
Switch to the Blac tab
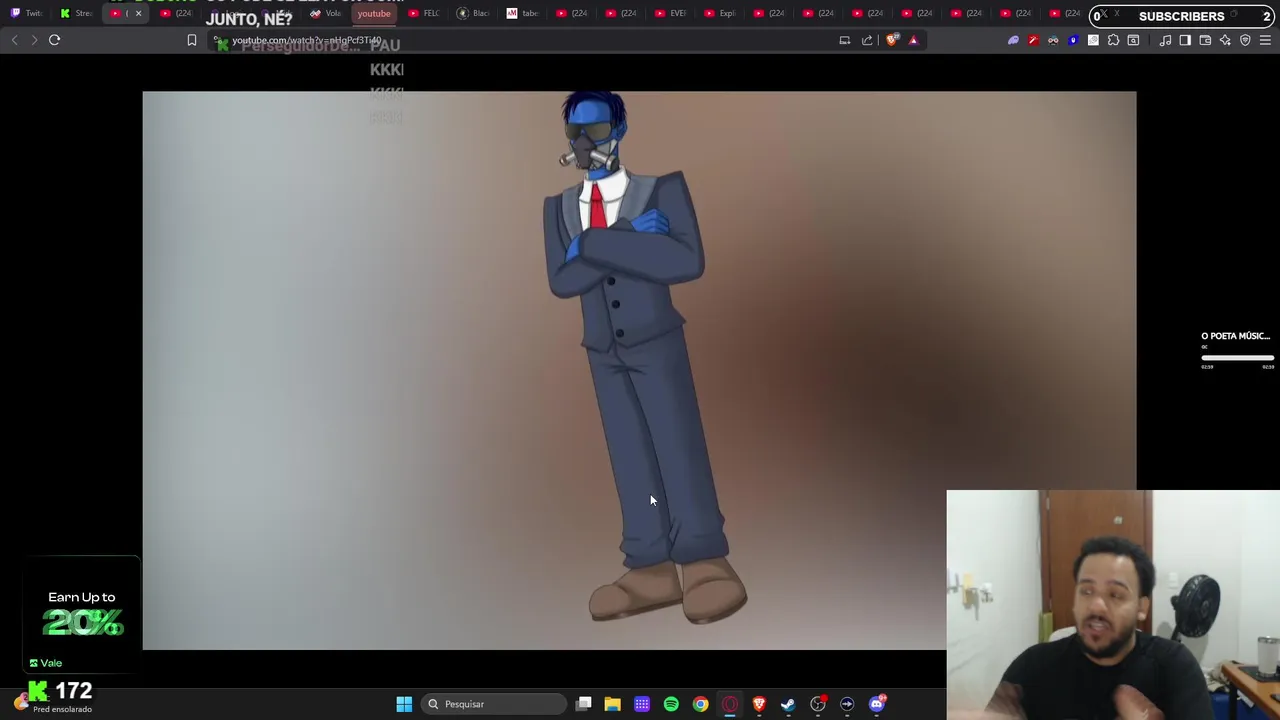pyautogui.click(x=474, y=13)
